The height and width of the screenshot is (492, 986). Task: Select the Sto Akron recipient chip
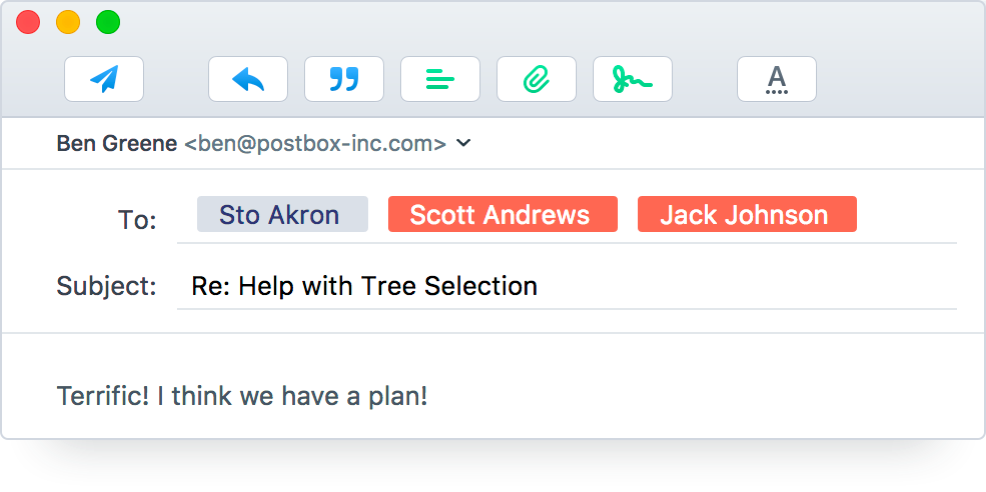(x=282, y=214)
